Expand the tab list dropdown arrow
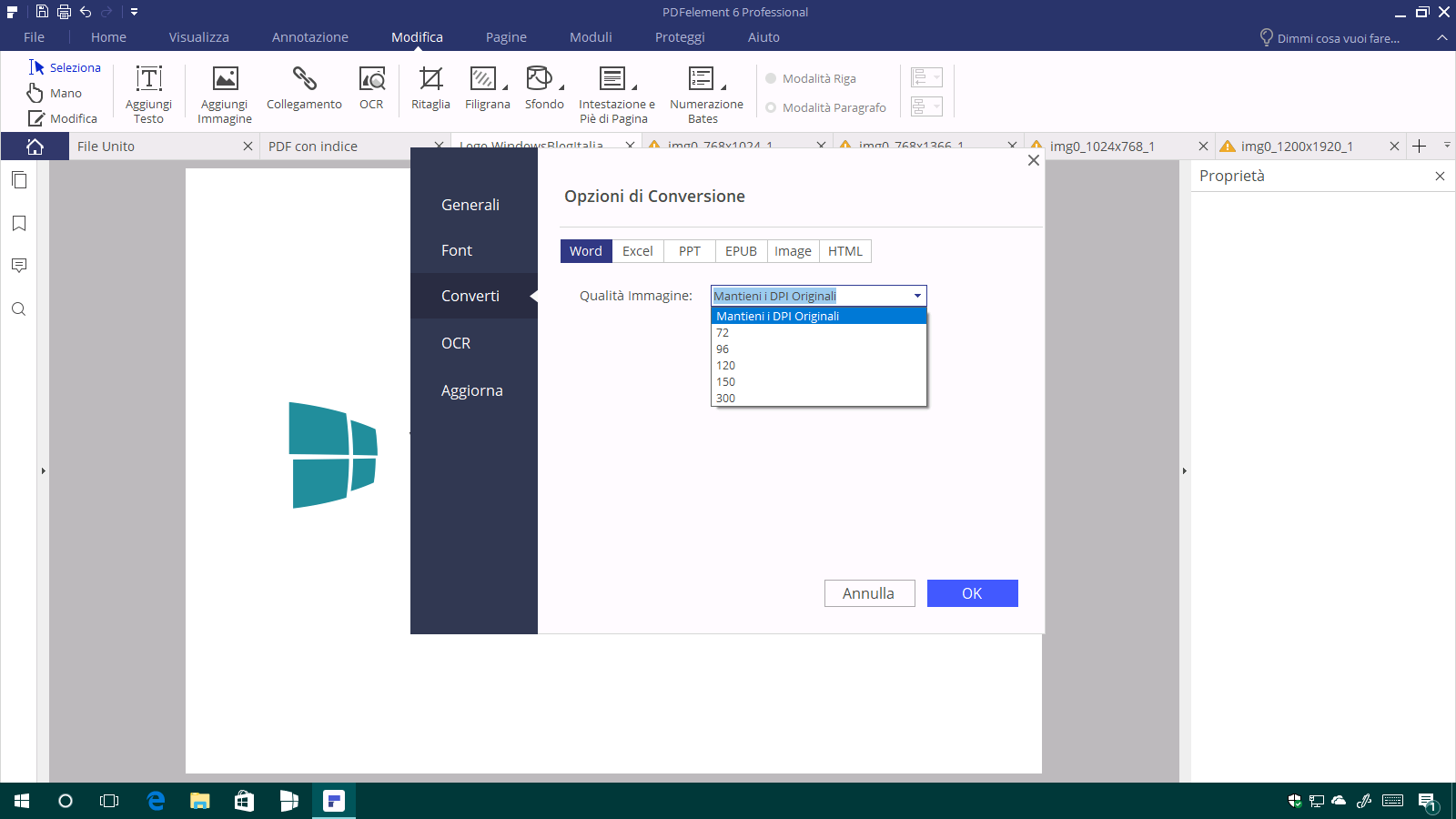 click(1447, 145)
